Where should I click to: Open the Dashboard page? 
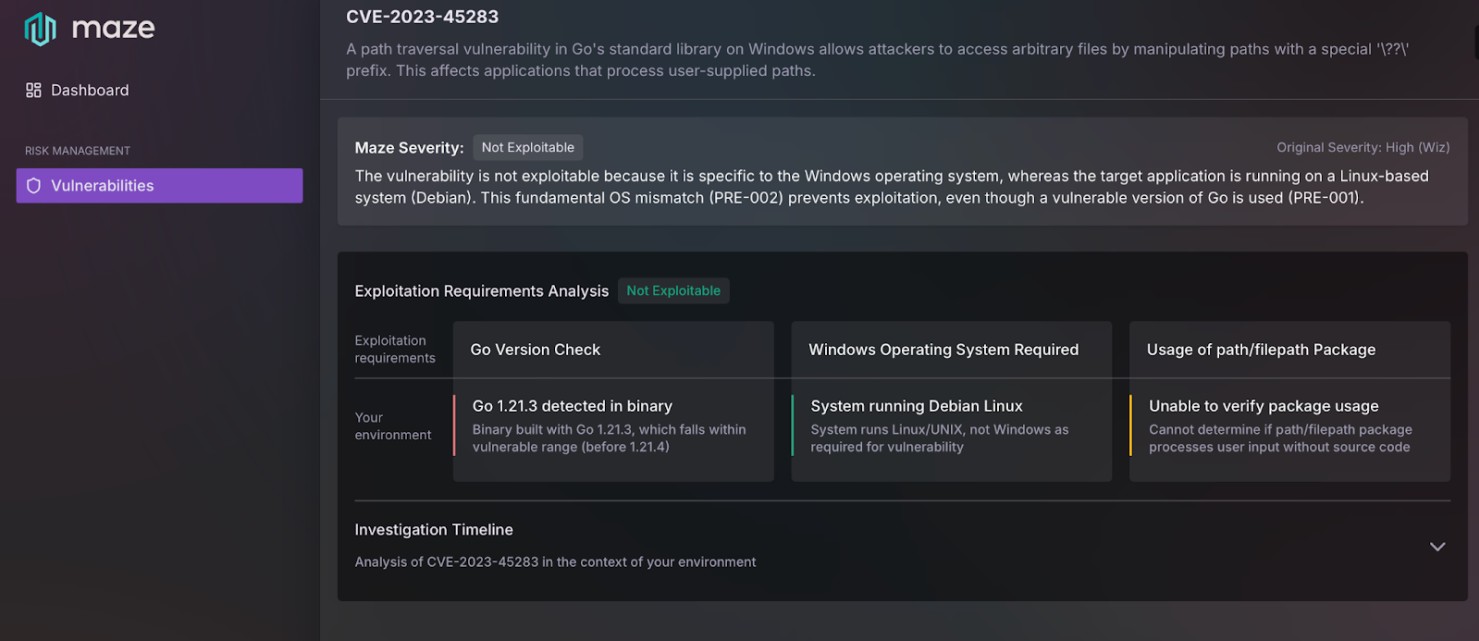(x=89, y=90)
